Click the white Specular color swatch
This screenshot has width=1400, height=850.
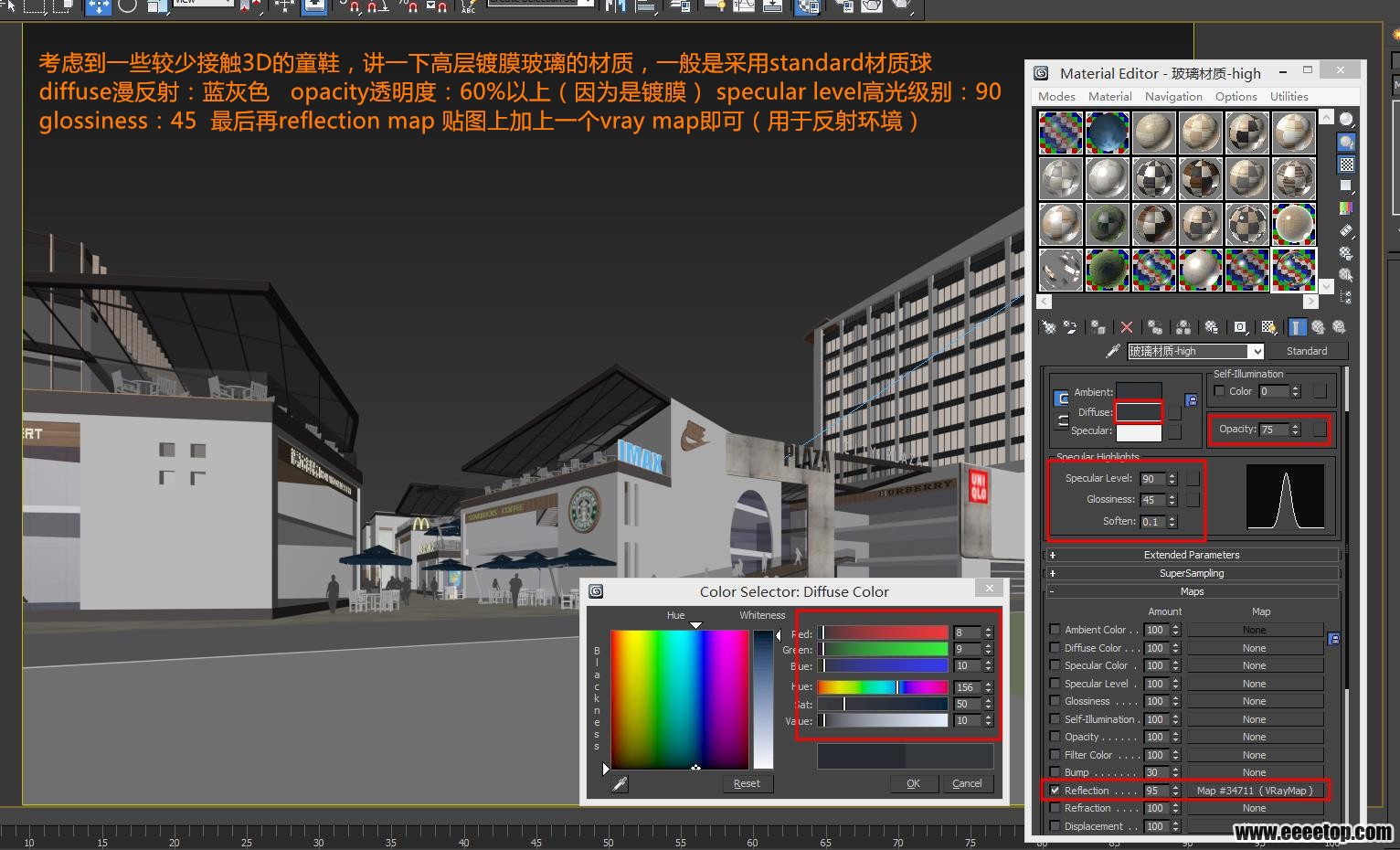[x=1139, y=431]
